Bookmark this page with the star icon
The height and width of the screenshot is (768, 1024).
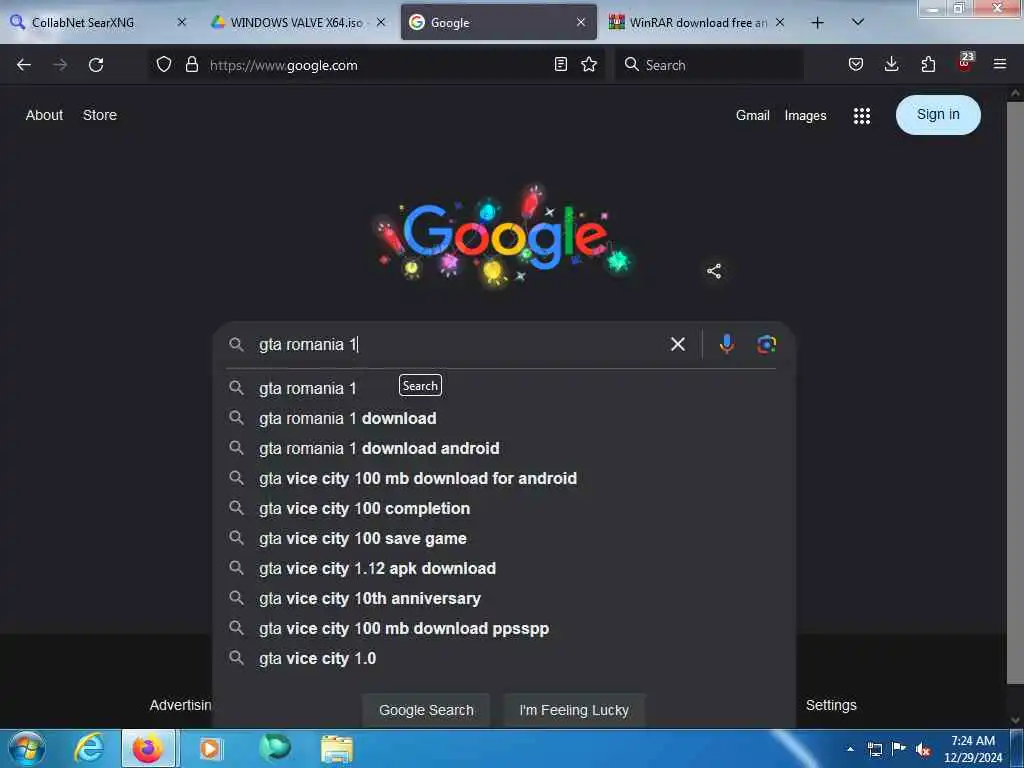click(589, 65)
